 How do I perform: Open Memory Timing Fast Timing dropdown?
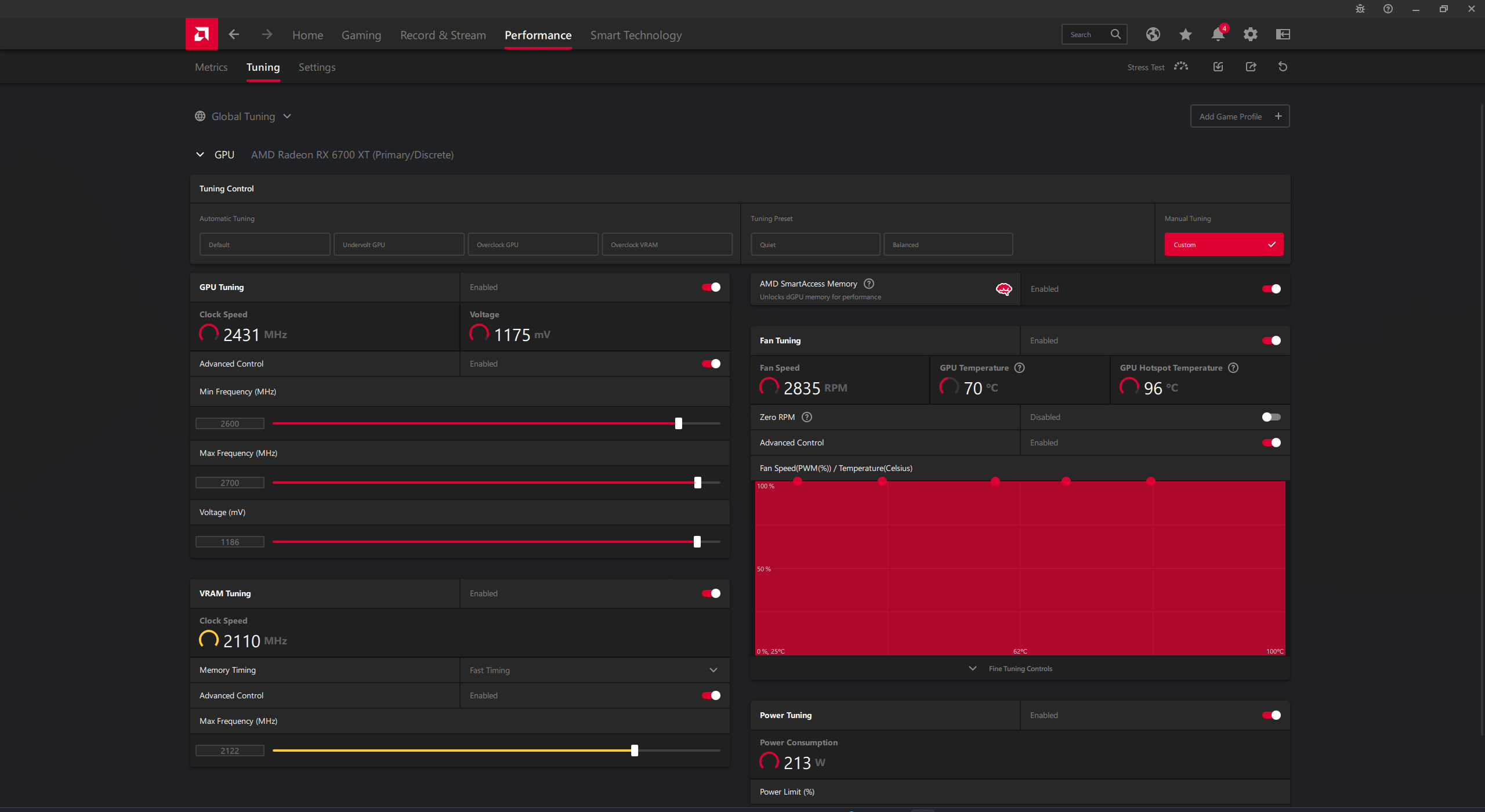pyautogui.click(x=595, y=670)
